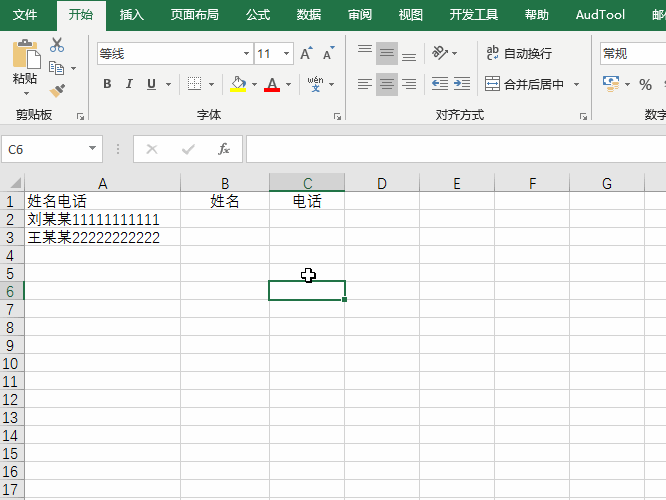Apply percent style format
666x500 pixels.
[645, 84]
